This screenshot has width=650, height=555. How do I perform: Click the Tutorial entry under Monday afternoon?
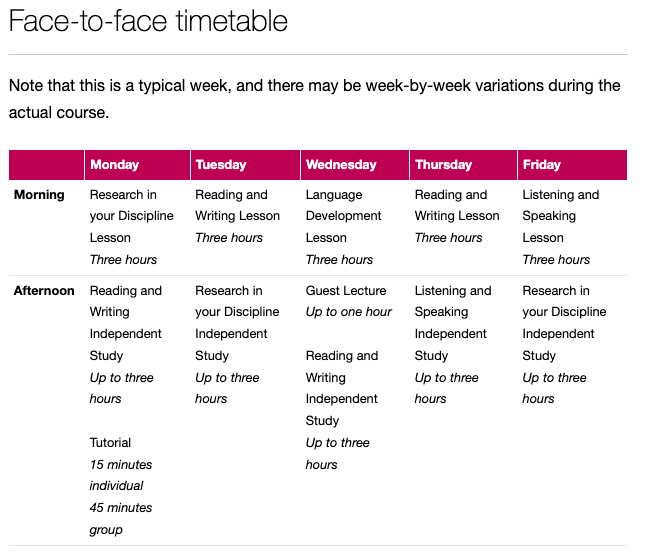[x=111, y=443]
